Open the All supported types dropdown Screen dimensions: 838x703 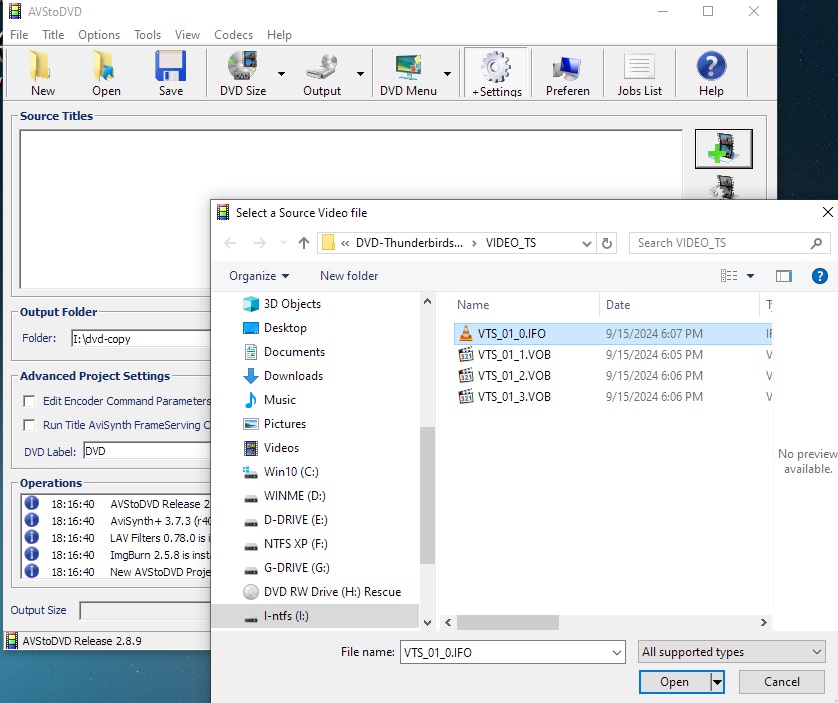pyautogui.click(x=731, y=652)
